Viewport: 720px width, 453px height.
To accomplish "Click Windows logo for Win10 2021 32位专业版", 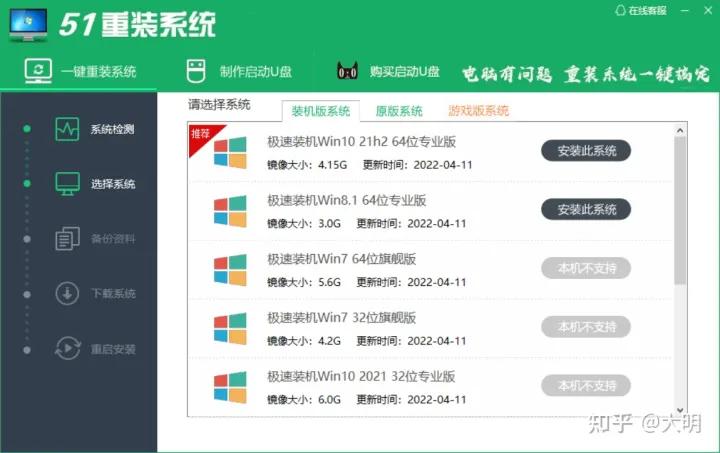I will tap(230, 387).
